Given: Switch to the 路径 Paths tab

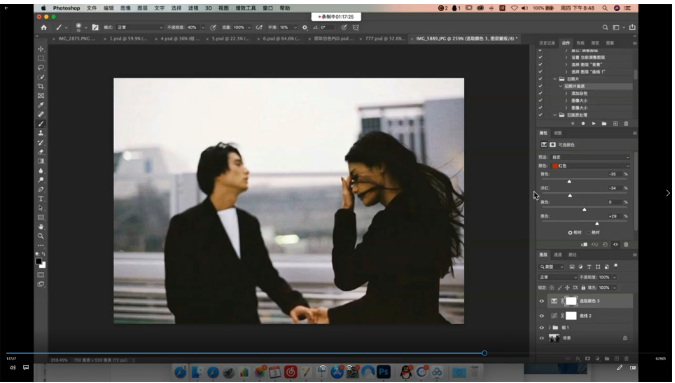Looking at the screenshot, I should pos(573,255).
